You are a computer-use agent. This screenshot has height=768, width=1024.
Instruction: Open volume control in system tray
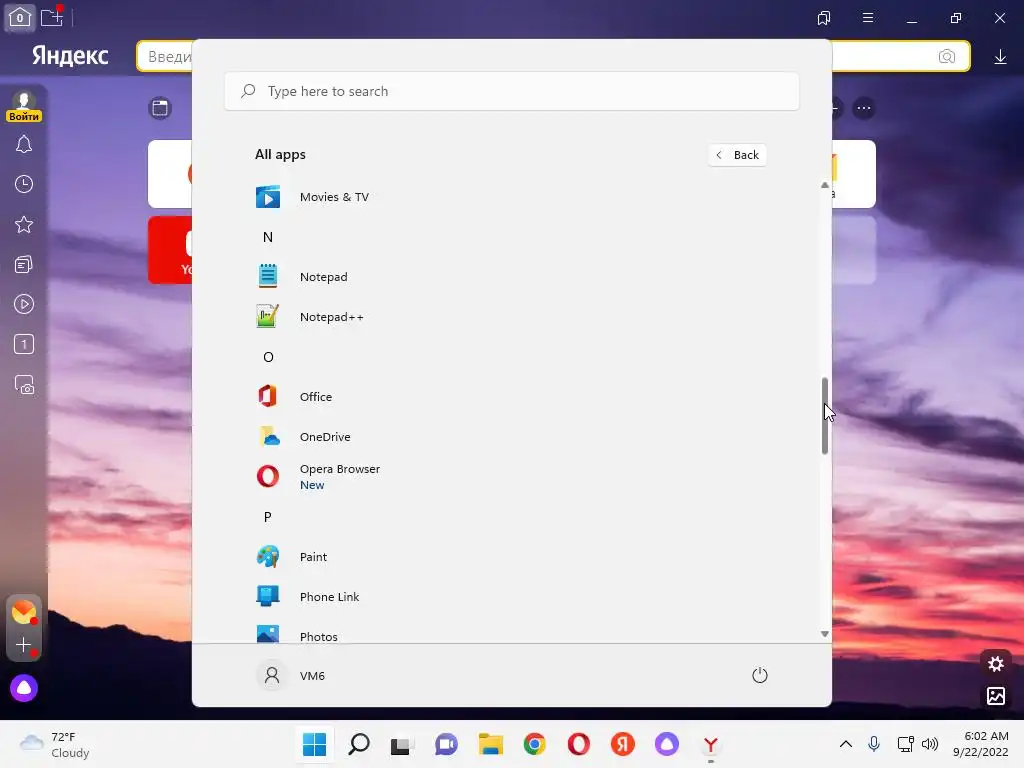930,744
